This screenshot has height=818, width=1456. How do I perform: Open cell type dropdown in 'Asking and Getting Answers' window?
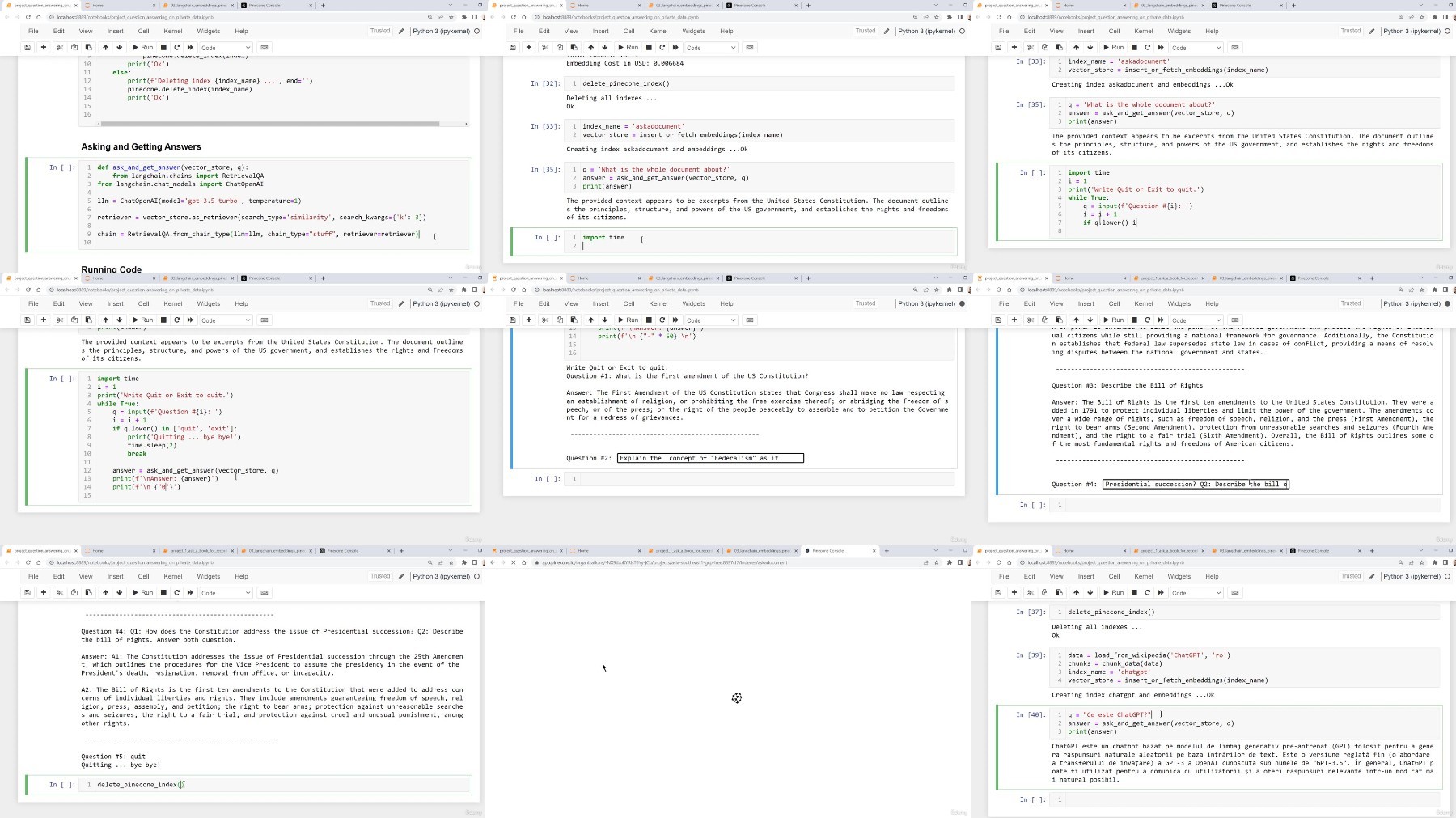point(226,47)
